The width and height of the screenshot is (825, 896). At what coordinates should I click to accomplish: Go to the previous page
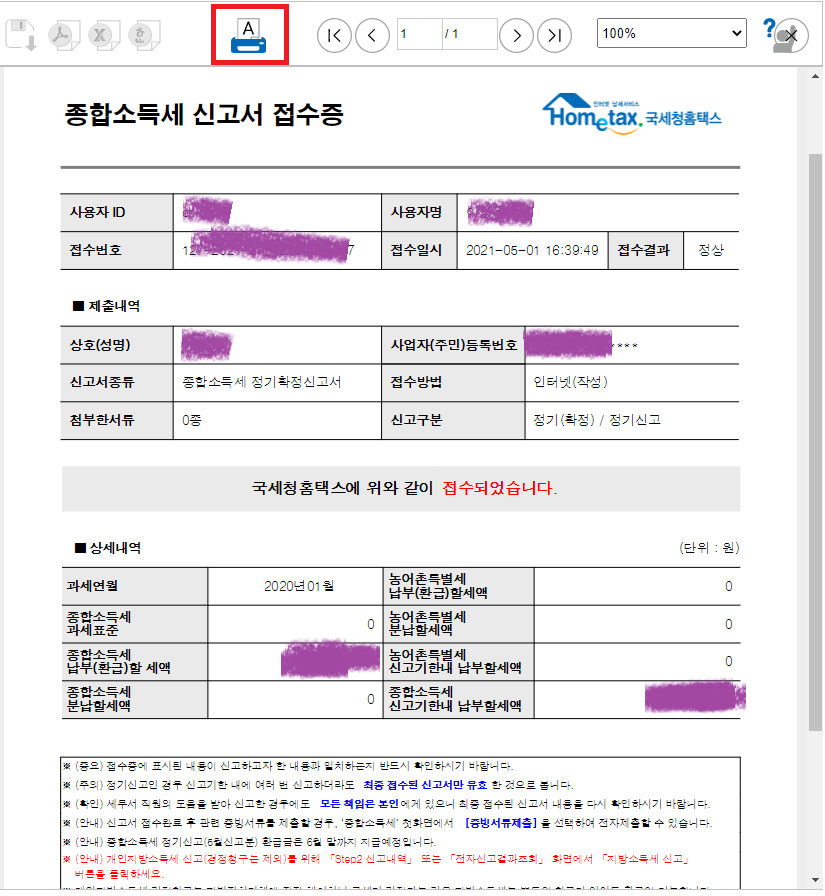point(372,35)
